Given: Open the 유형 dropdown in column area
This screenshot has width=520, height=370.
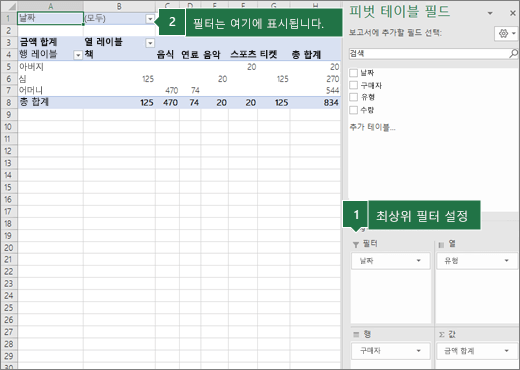Looking at the screenshot, I should click(x=507, y=261).
